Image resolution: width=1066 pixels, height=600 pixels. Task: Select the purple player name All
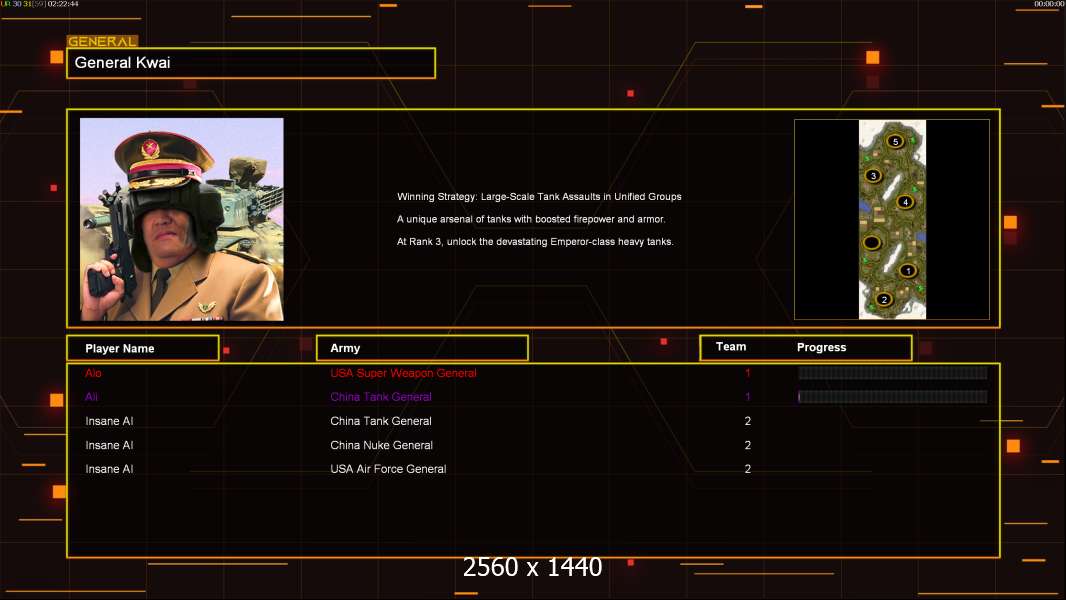pos(91,397)
